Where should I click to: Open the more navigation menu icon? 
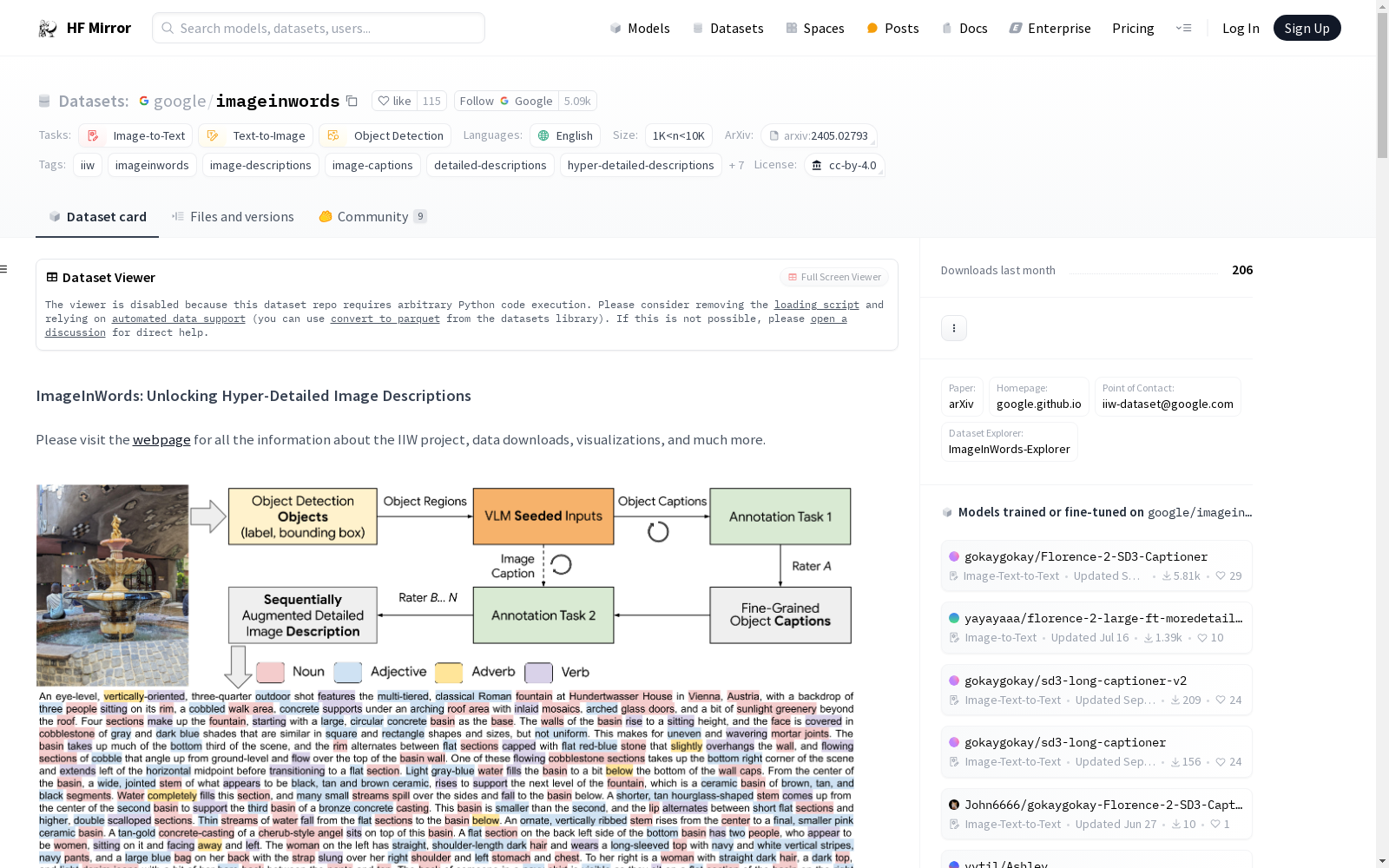tap(1183, 28)
